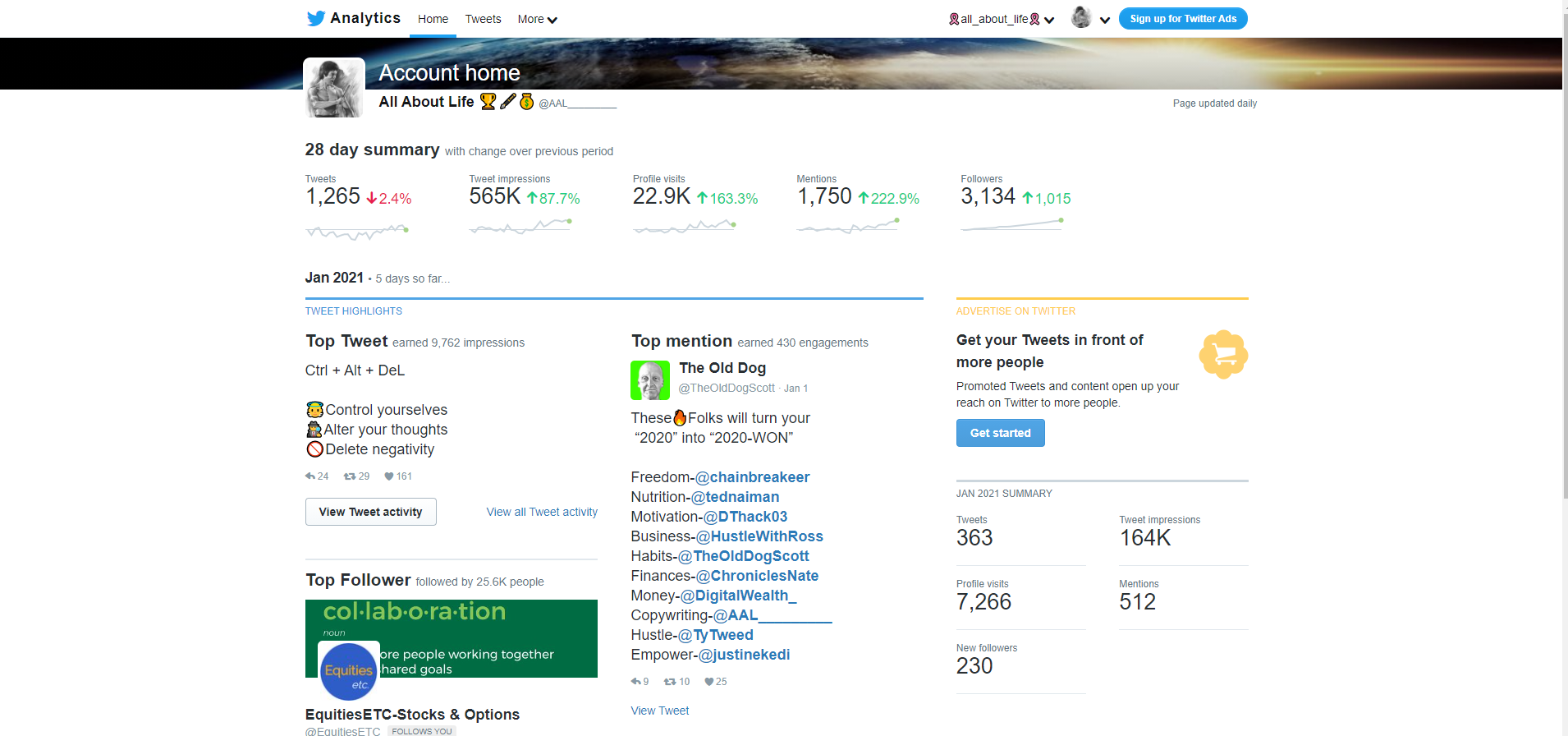Click the New followers 230 value
1568x736 pixels.
974,666
